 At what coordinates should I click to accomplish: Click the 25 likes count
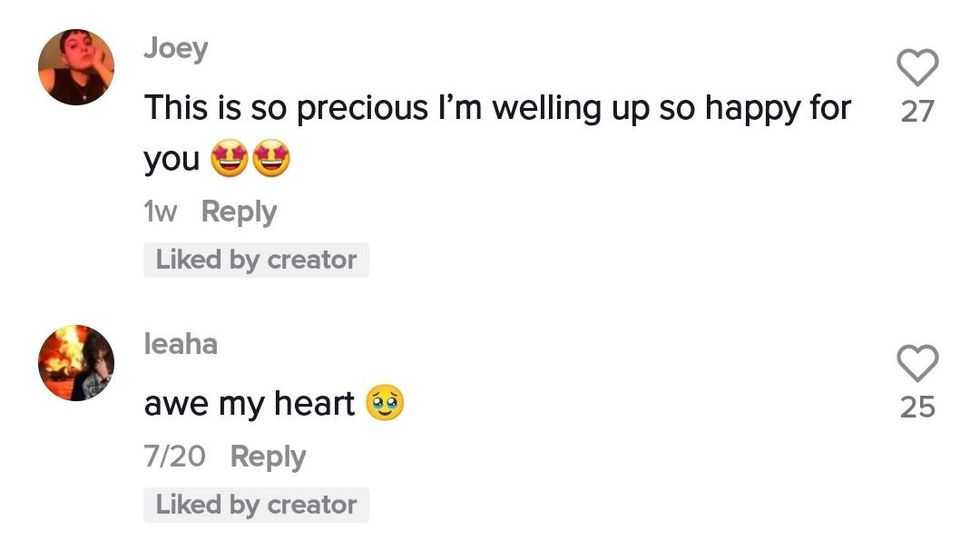(x=917, y=407)
